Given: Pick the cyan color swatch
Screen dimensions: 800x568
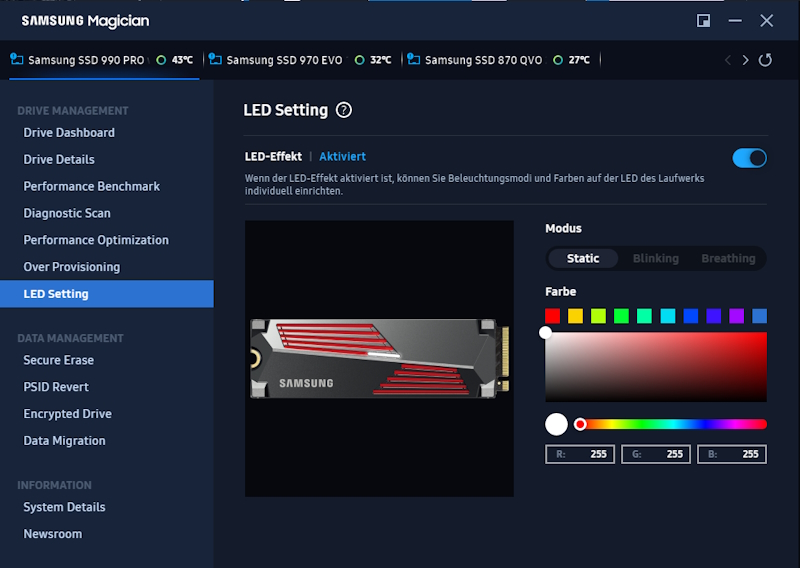Looking at the screenshot, I should (668, 316).
